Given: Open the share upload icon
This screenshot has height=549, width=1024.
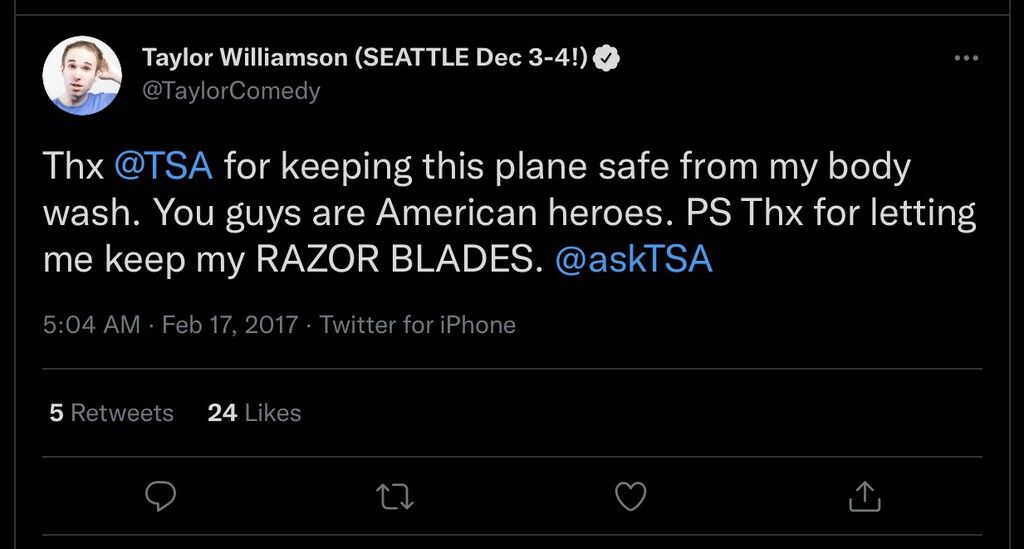Looking at the screenshot, I should coord(865,496).
